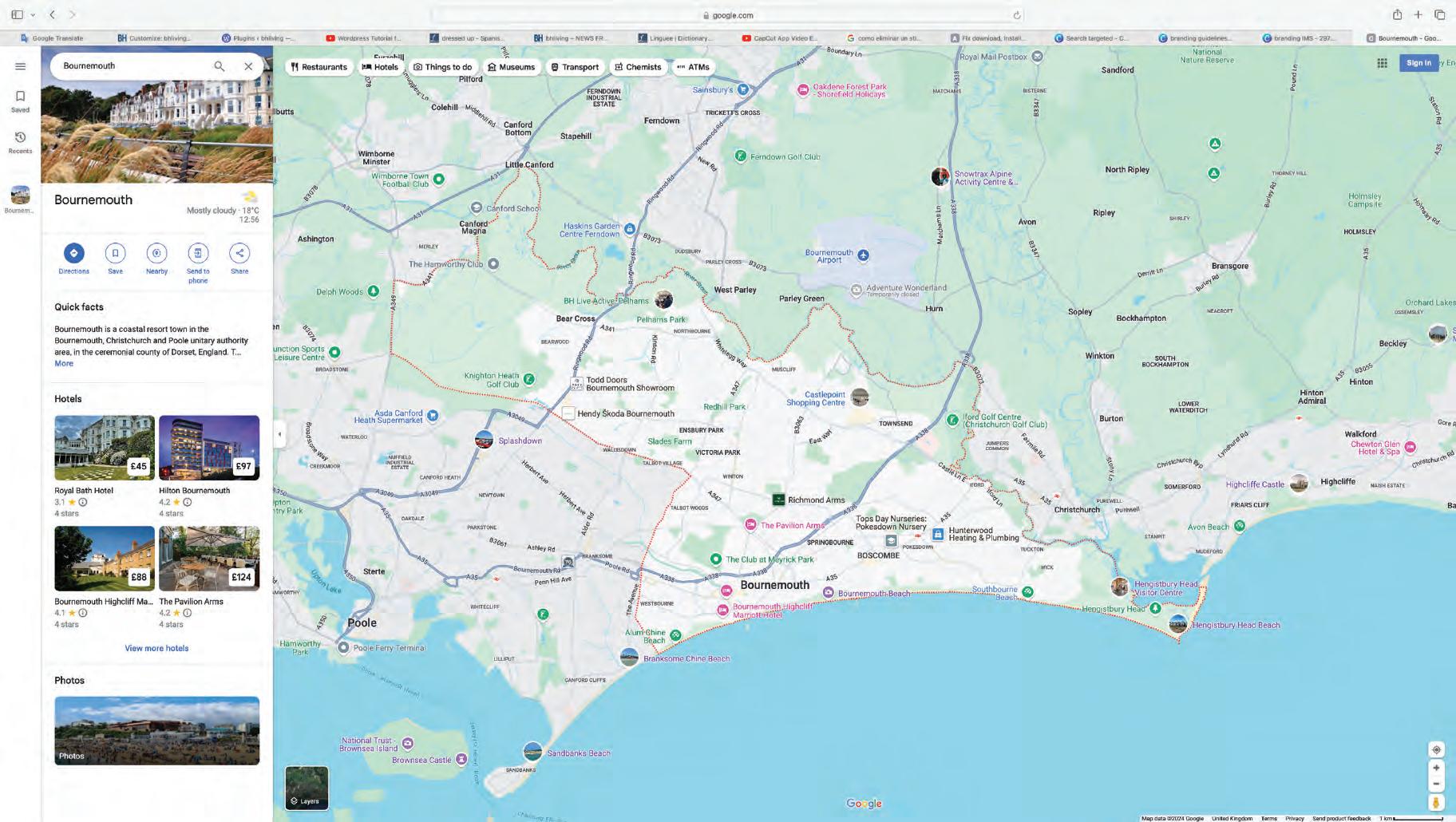Click the Bournemouth search input field
The height and width of the screenshot is (822, 1456).
click(132, 66)
